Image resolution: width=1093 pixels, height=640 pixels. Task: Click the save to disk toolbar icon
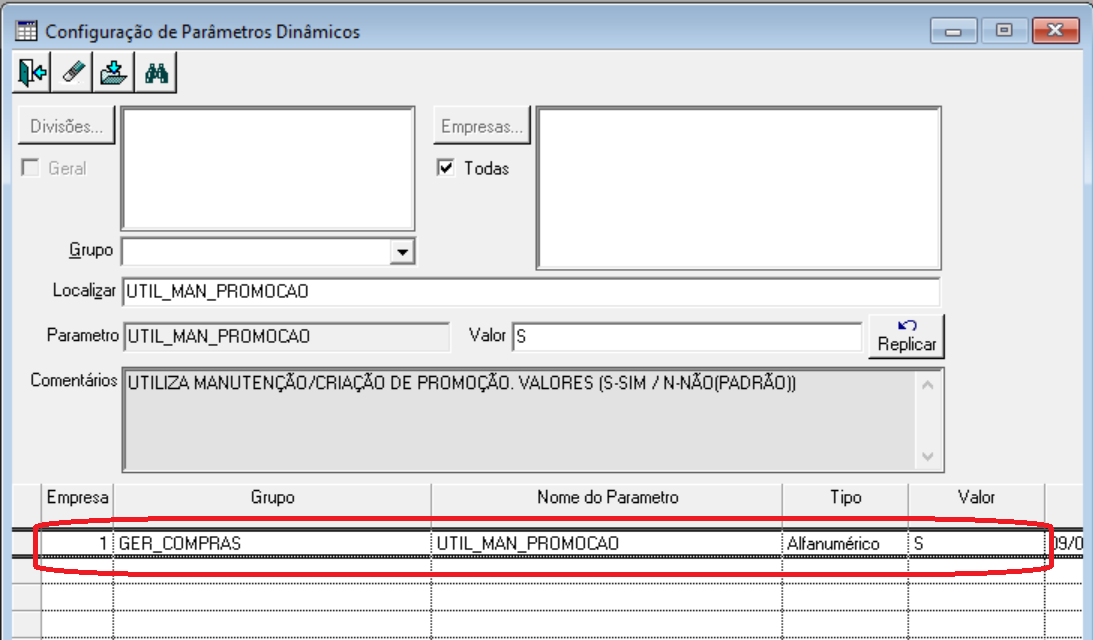coord(114,73)
